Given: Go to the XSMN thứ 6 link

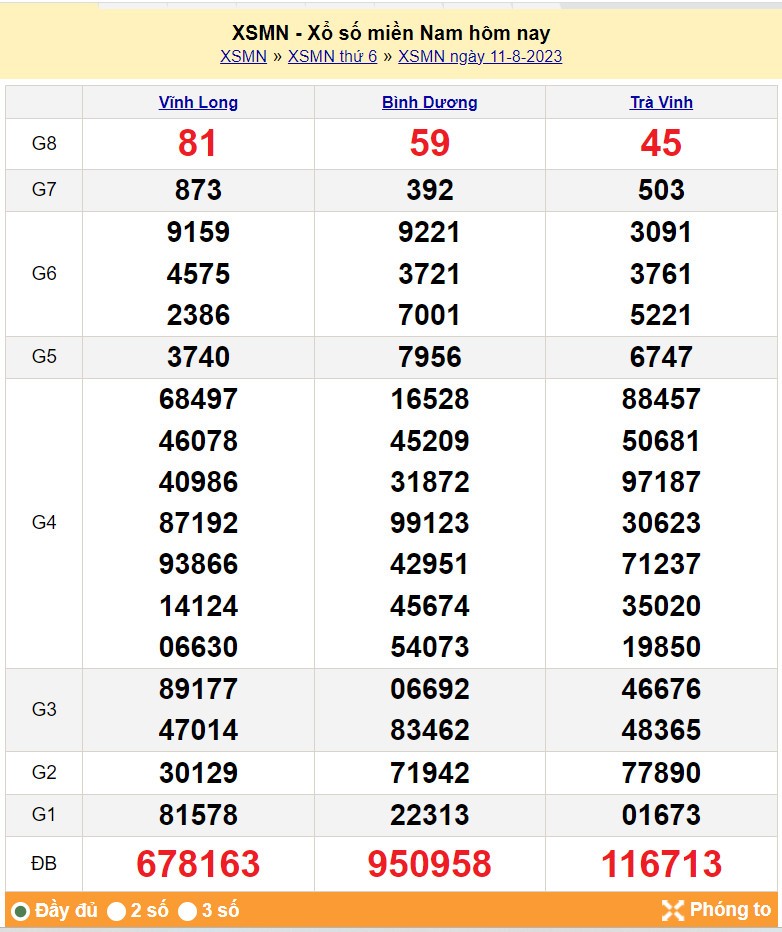Looking at the screenshot, I should (x=332, y=56).
